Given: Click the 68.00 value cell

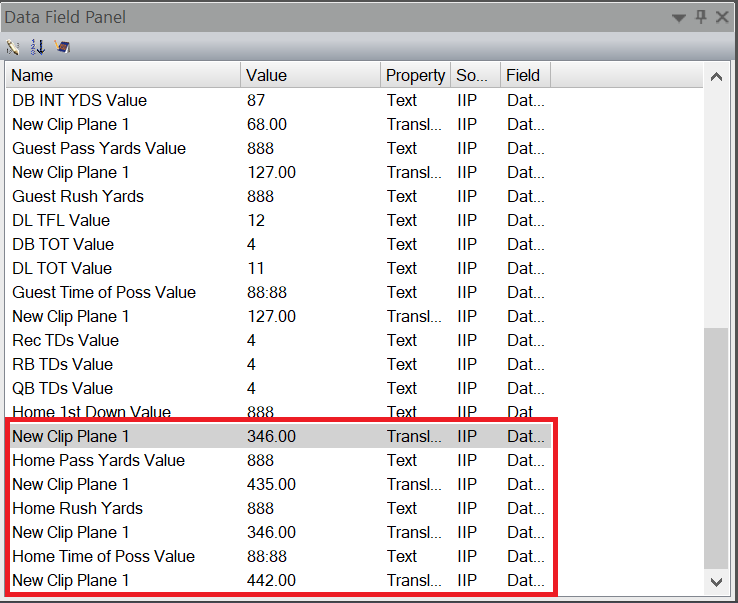Looking at the screenshot, I should 267,124.
